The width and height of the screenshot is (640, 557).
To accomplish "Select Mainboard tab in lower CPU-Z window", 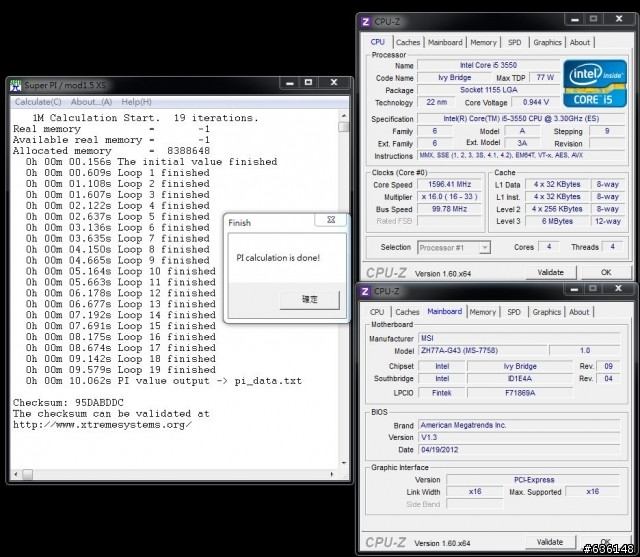I will click(x=444, y=312).
